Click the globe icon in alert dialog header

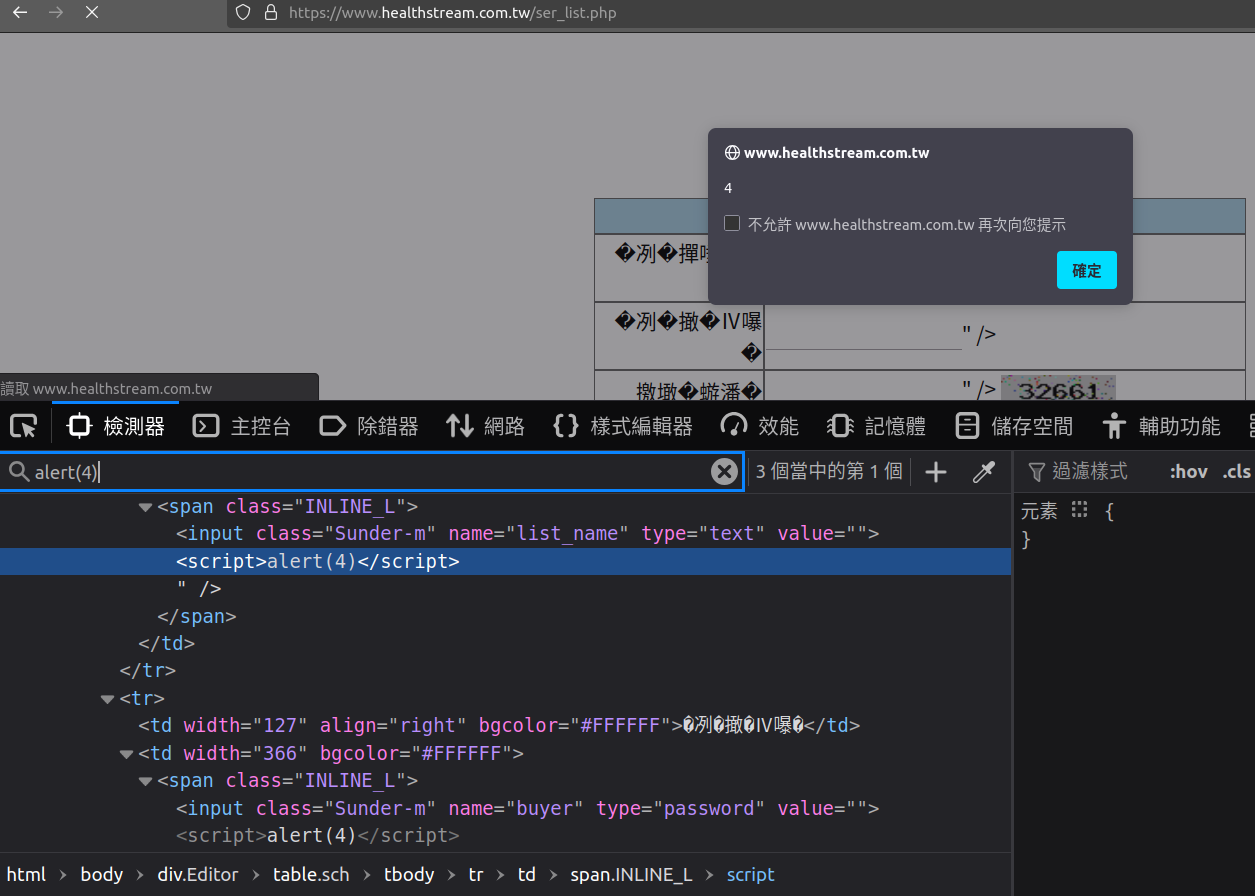732,153
